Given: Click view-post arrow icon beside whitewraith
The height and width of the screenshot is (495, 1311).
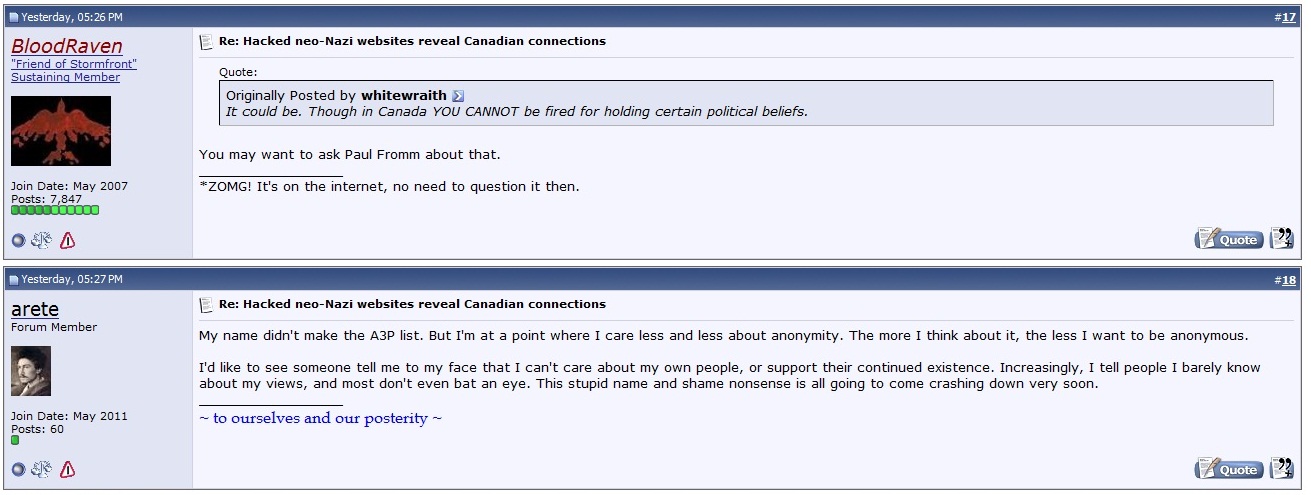Looking at the screenshot, I should pos(458,96).
